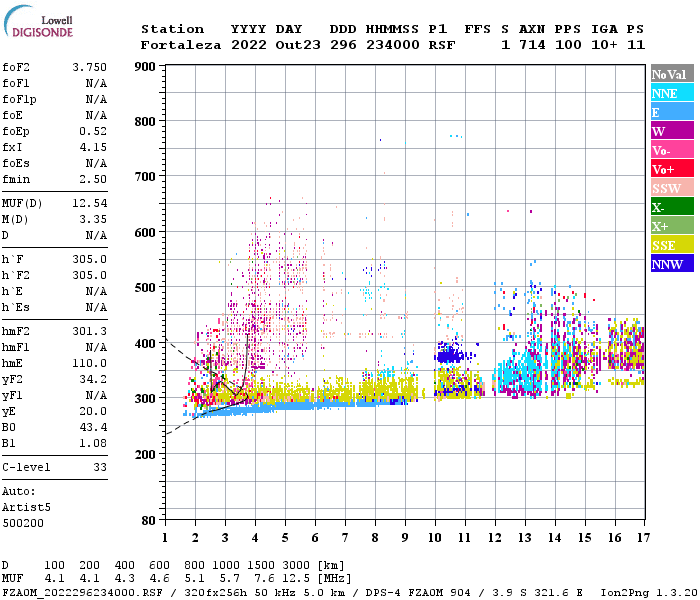Click the AXN value 714
The height and width of the screenshot is (600, 700).
532,45
